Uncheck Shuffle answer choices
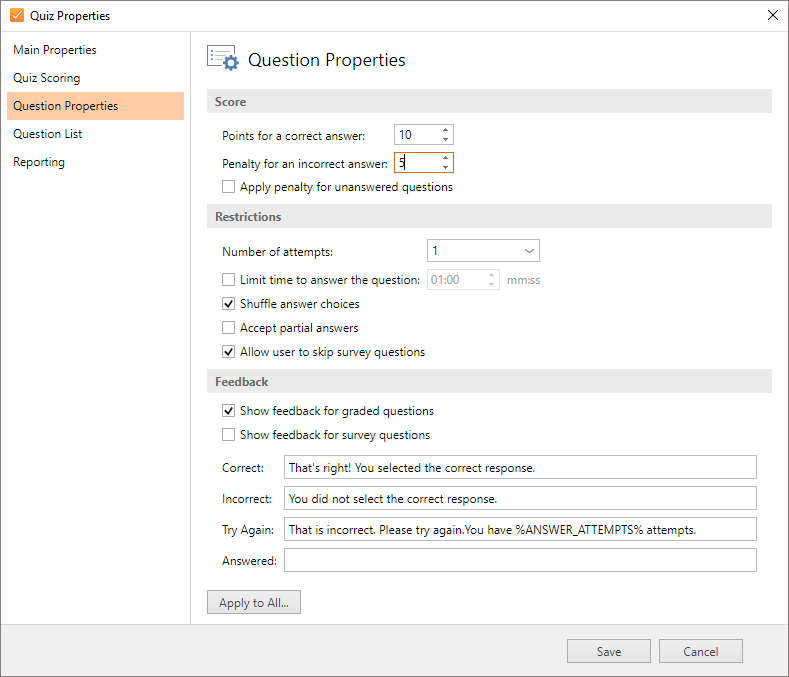789x677 pixels. [x=229, y=304]
